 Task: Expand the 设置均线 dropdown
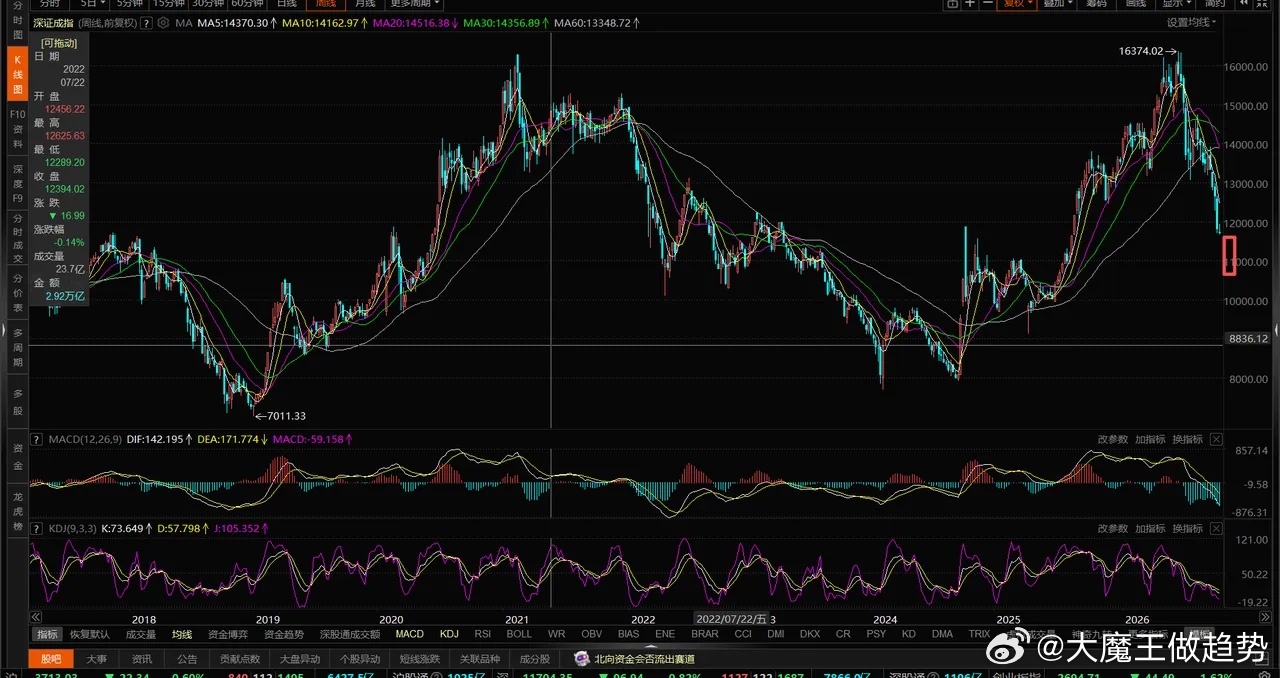pos(1191,22)
